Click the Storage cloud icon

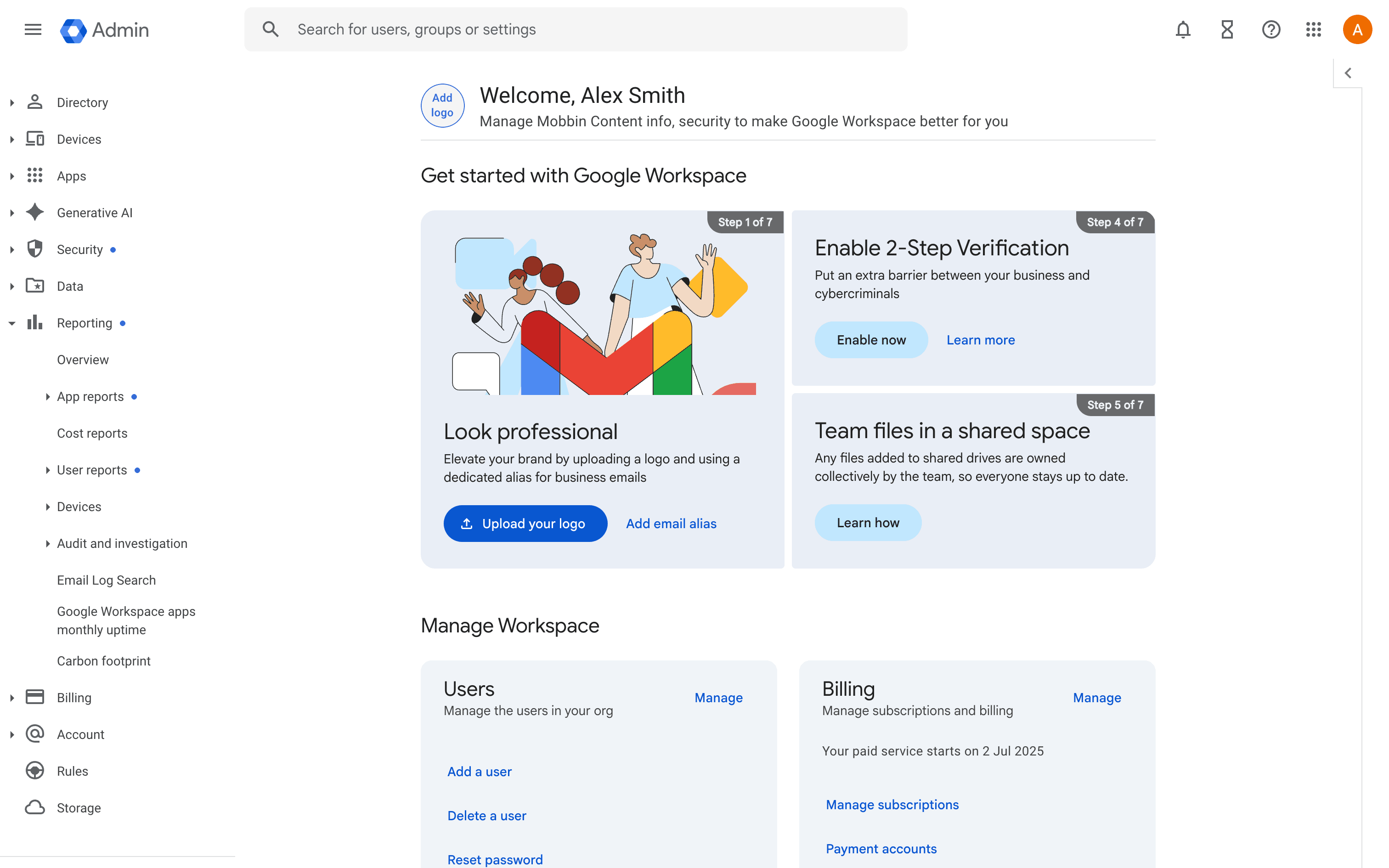(35, 807)
